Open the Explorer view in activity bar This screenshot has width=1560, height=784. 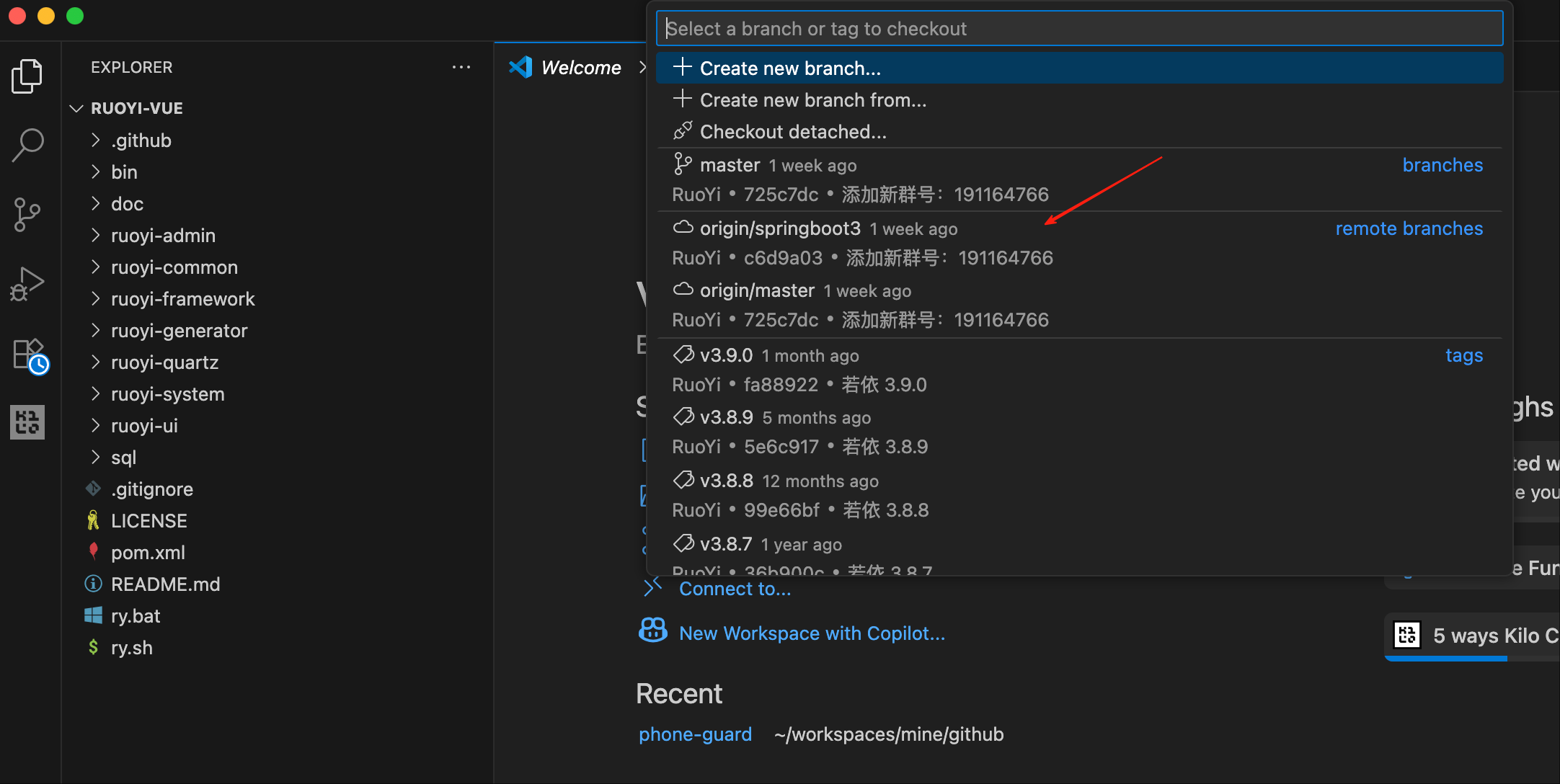27,76
